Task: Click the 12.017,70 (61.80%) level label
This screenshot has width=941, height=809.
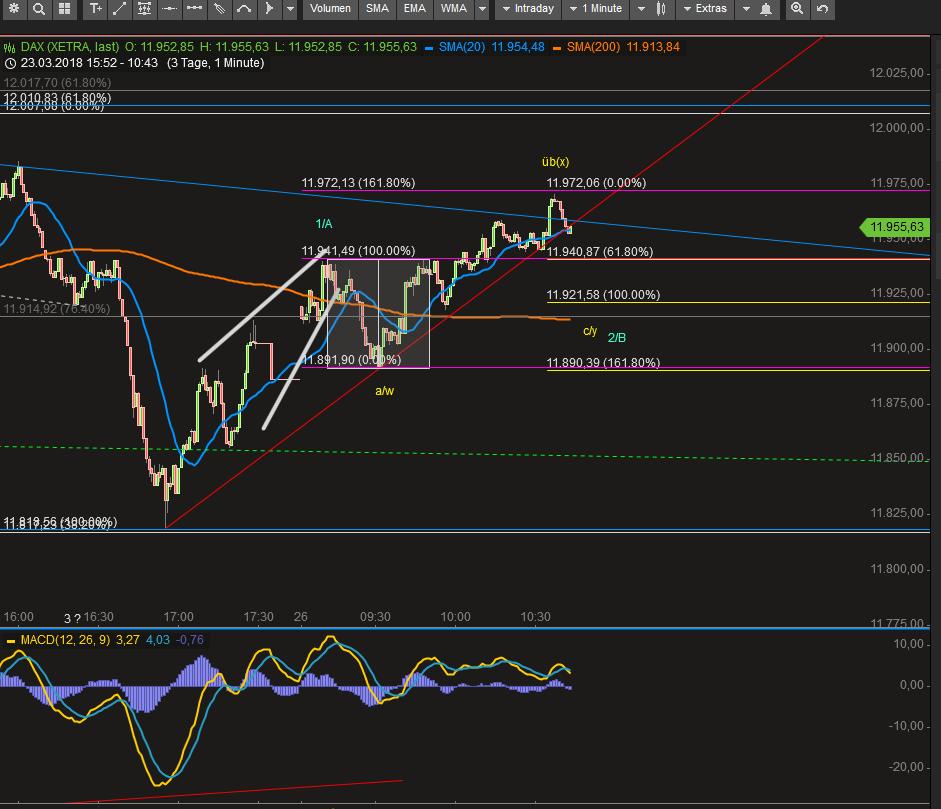Action: click(57, 82)
